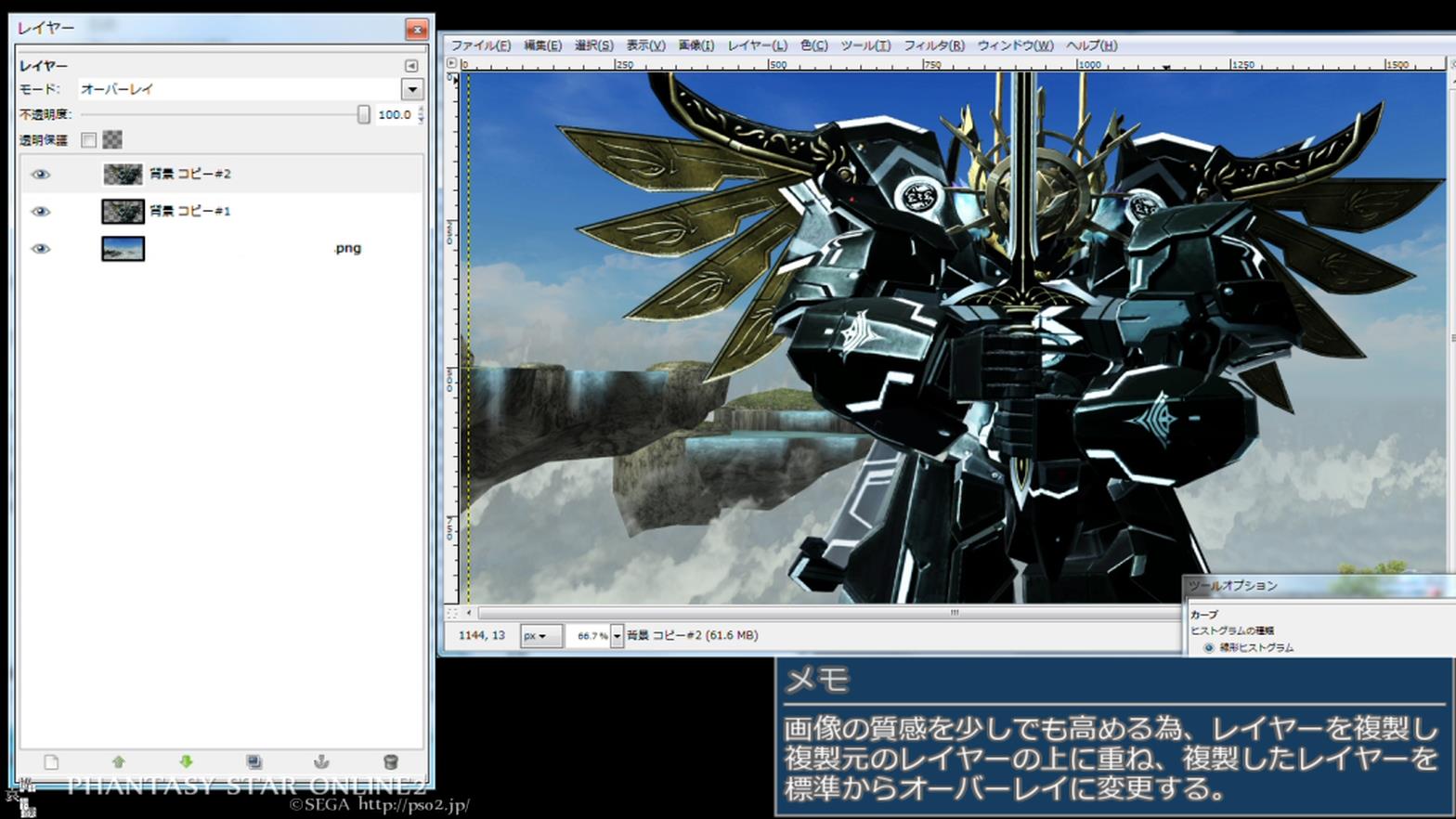Click the ruler-corner menu button on canvas
Image resolution: width=1456 pixels, height=819 pixels.
[x=452, y=64]
